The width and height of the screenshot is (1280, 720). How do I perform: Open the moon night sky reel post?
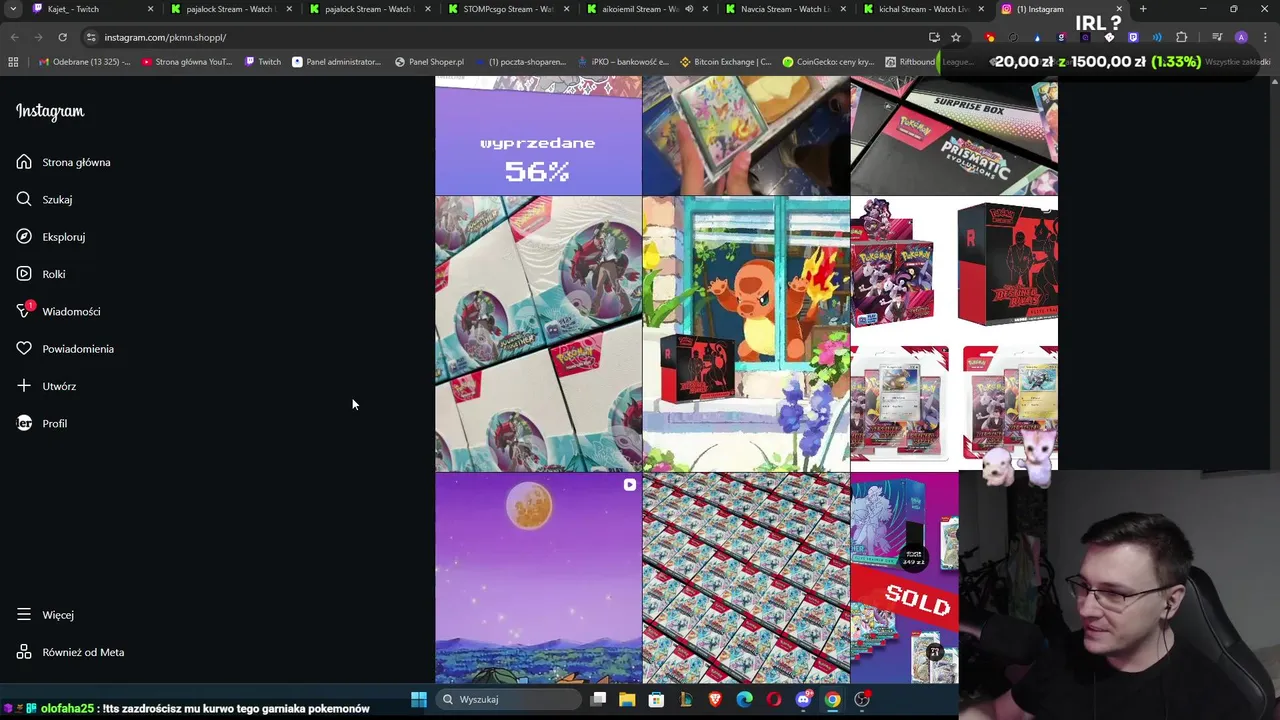[x=538, y=578]
